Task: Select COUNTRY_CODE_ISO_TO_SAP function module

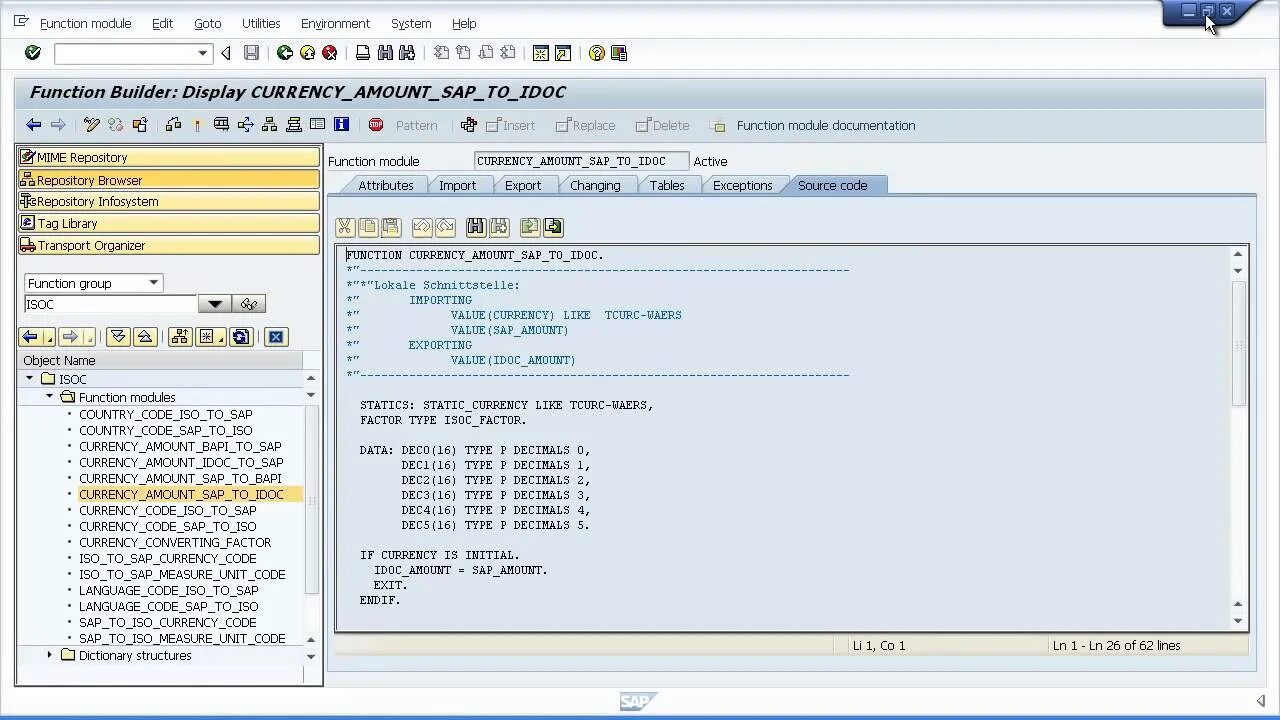Action: point(166,414)
